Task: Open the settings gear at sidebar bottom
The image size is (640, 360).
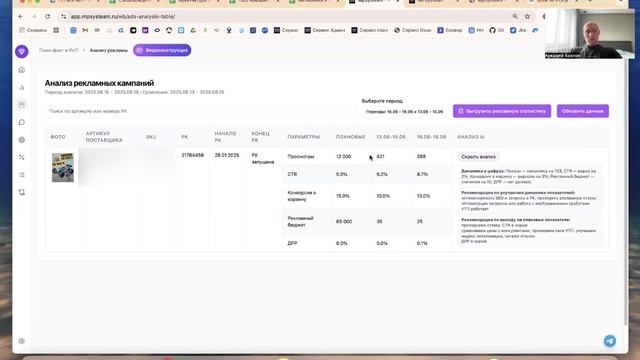Action: pyautogui.click(x=22, y=341)
